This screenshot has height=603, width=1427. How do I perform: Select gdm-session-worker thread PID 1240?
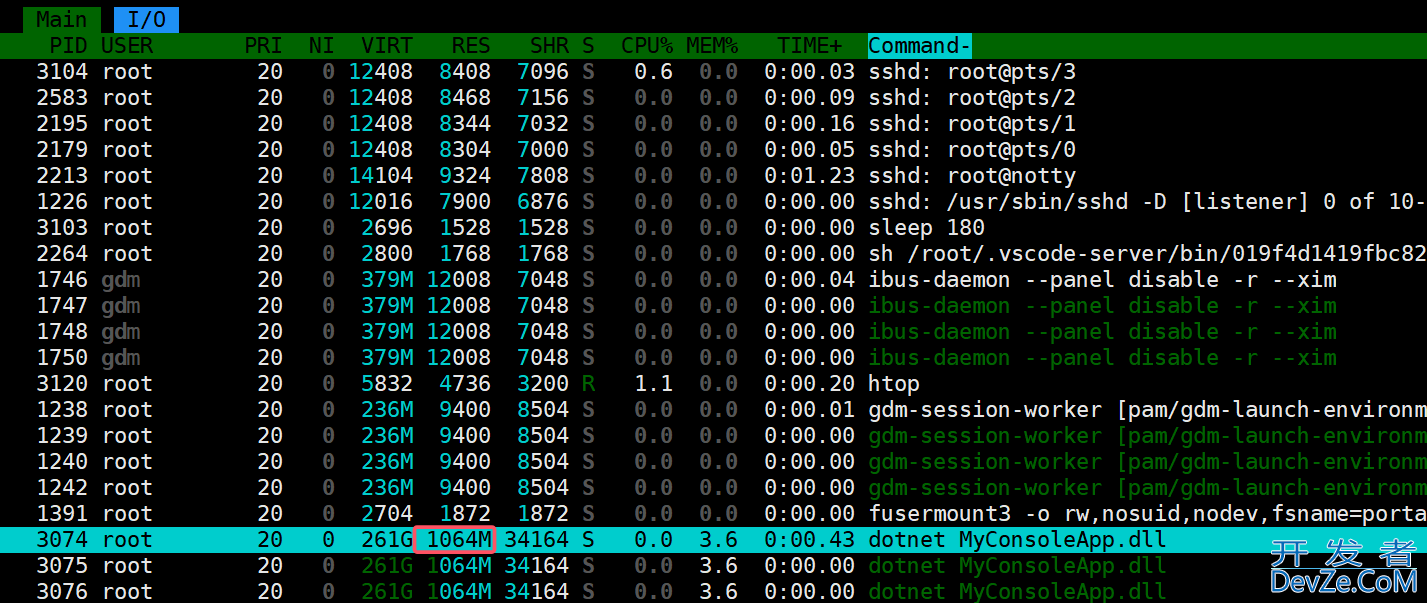[x=713, y=462]
